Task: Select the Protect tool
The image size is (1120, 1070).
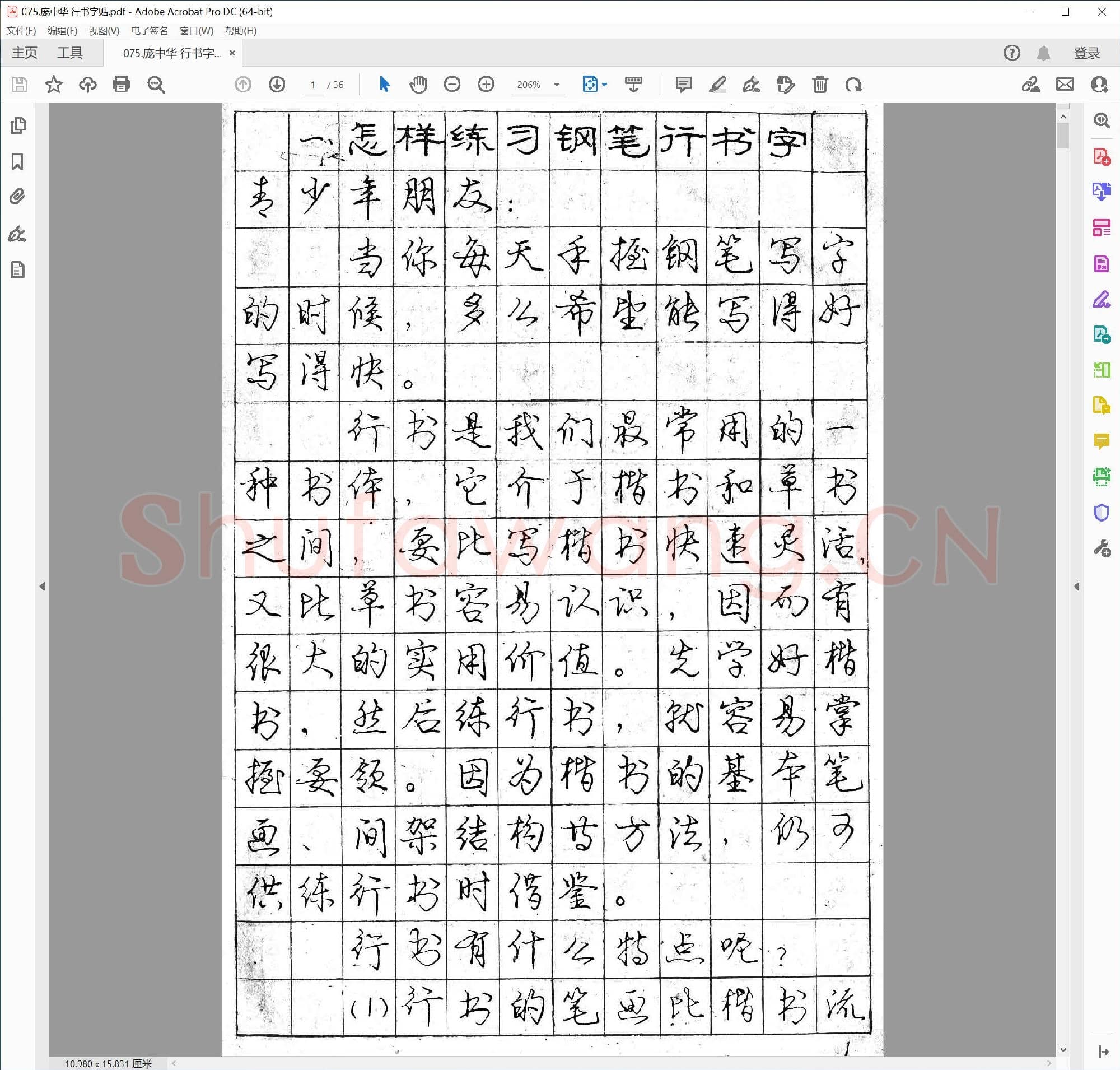Action: [1102, 512]
